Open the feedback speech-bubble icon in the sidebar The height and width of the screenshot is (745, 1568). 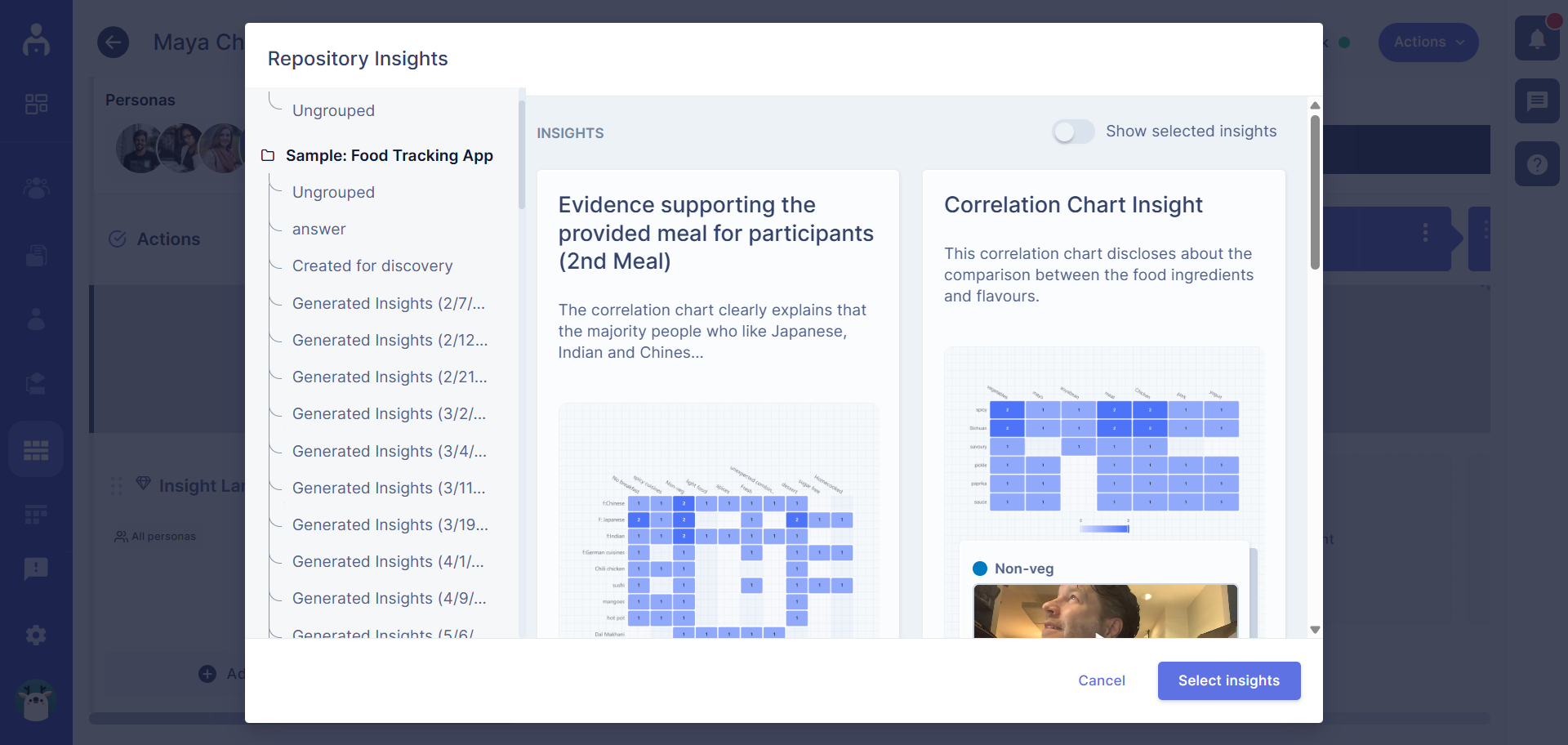tap(36, 569)
